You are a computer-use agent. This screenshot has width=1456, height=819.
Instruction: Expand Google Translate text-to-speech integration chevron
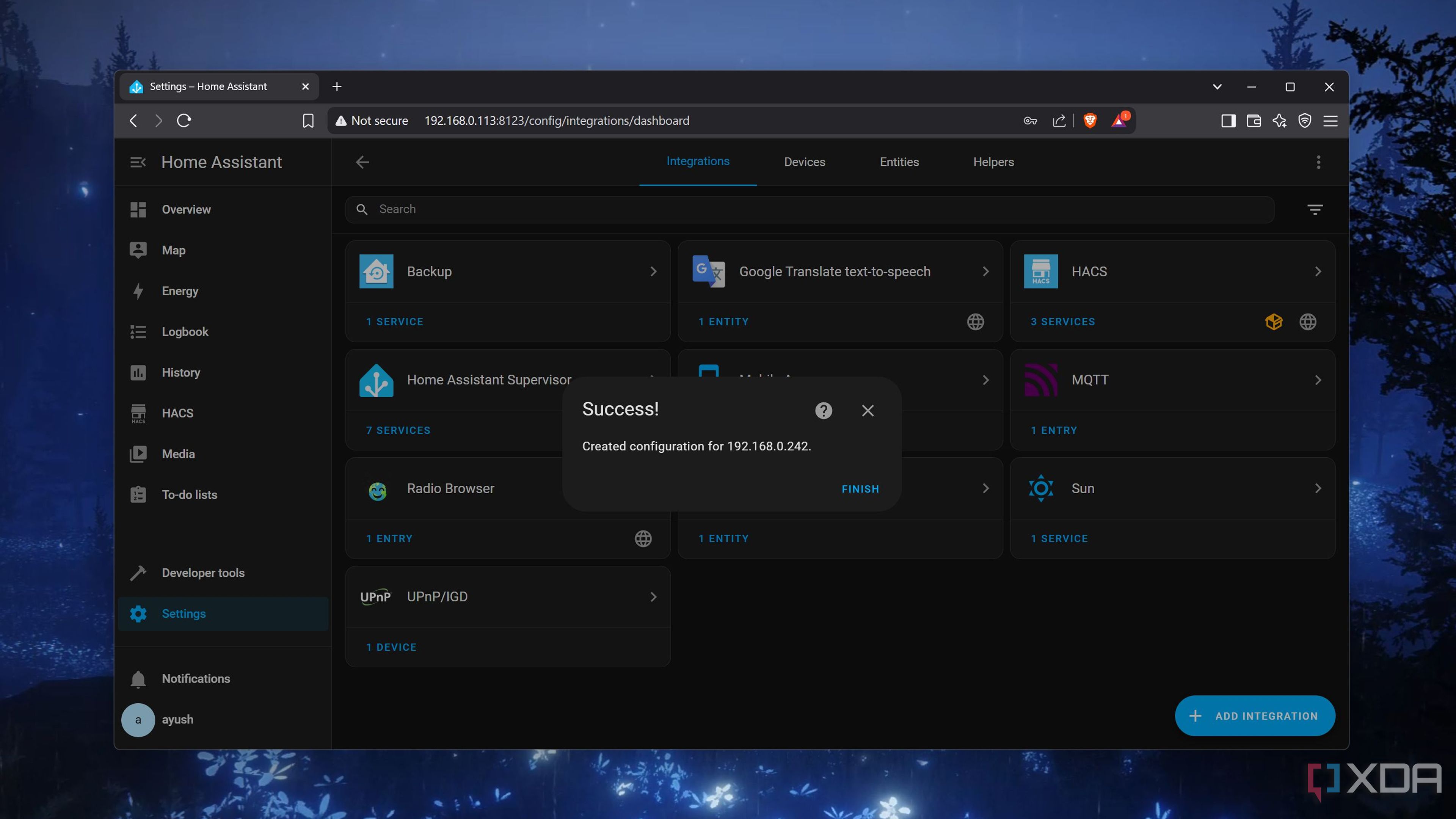pyautogui.click(x=986, y=271)
